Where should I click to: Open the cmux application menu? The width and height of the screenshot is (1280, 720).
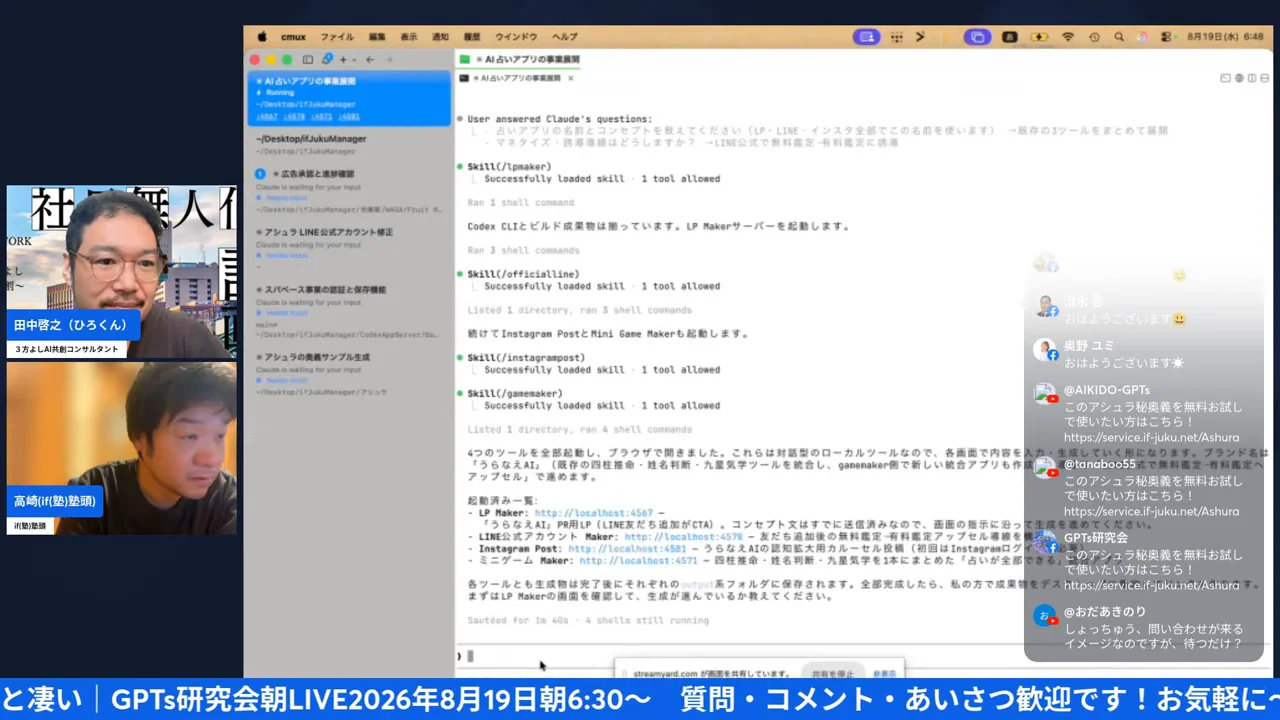click(293, 37)
